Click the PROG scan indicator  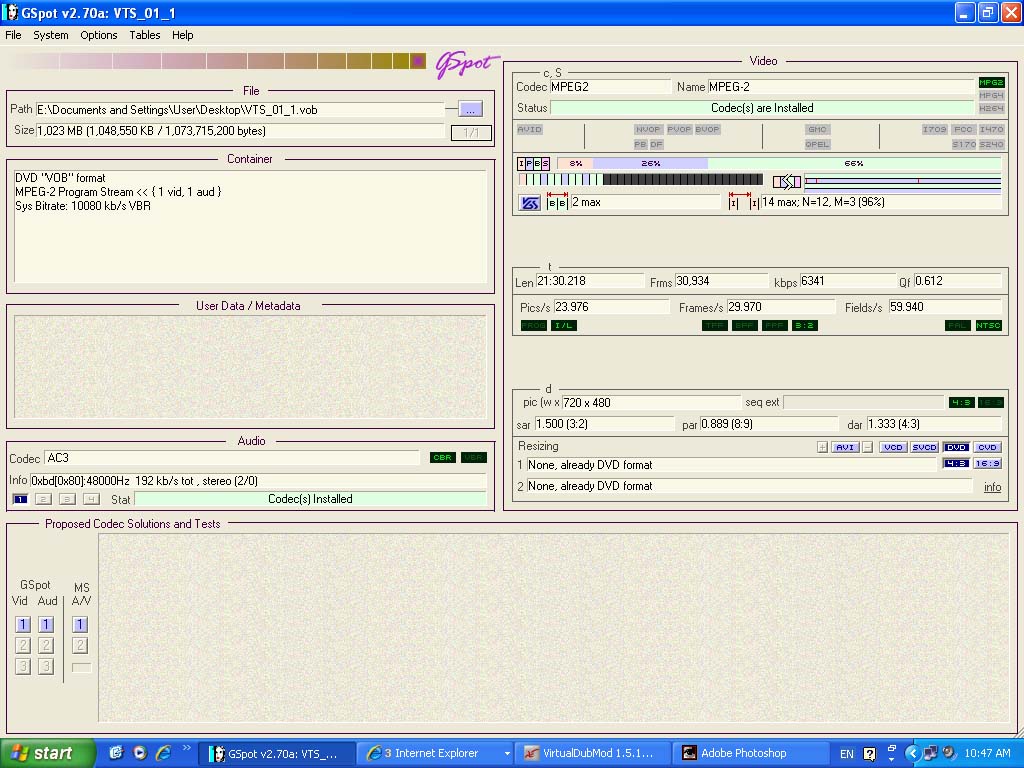point(534,325)
